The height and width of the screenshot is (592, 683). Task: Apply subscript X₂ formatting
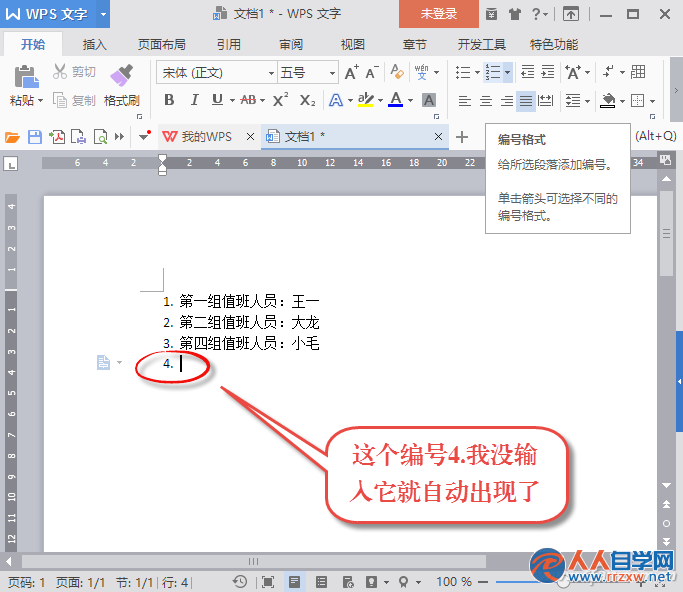[307, 101]
